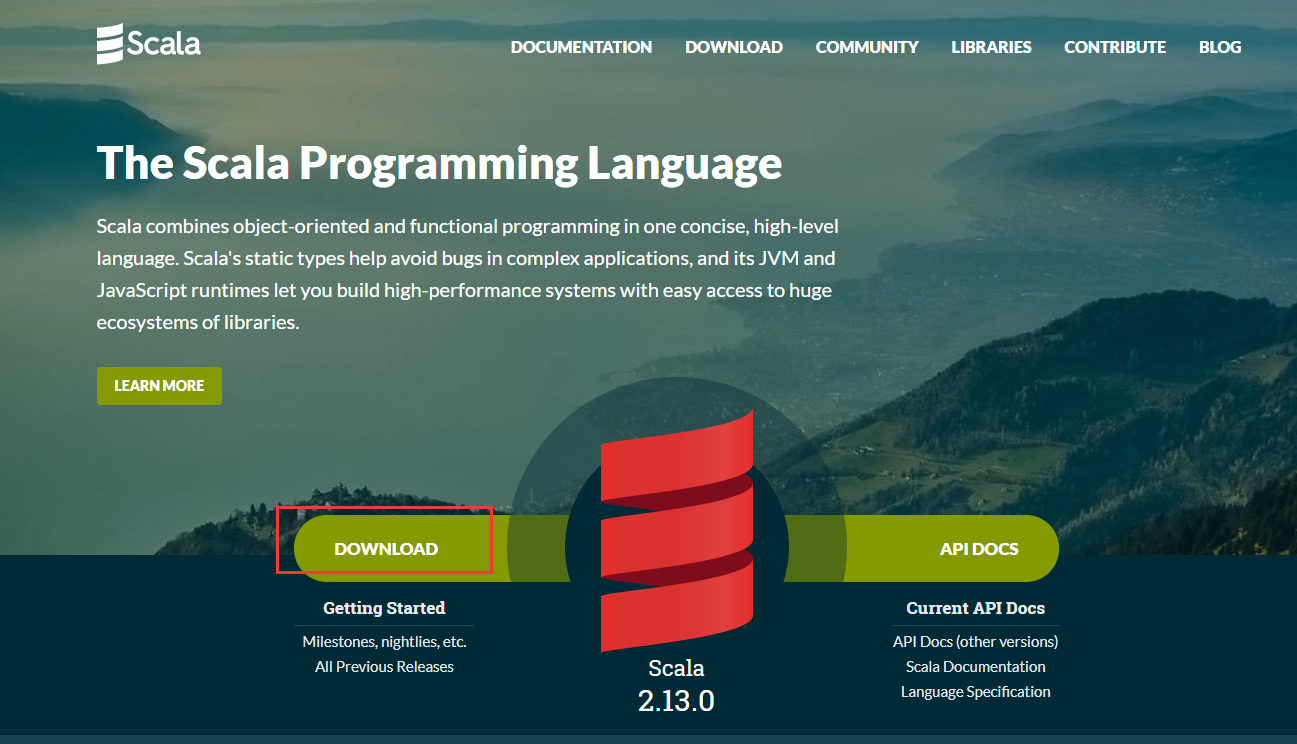Click the large red Scala spiral logo
Image resolution: width=1297 pixels, height=744 pixels.
tap(677, 530)
